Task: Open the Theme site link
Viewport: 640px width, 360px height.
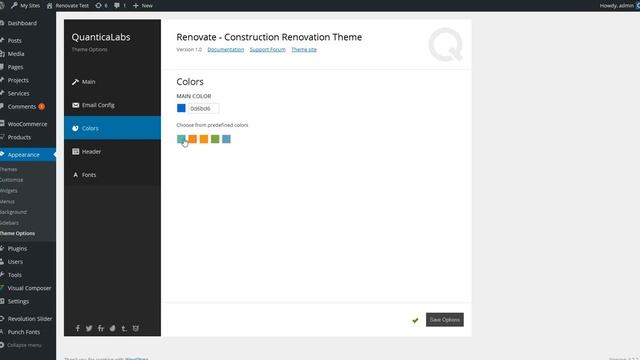Action: (304, 49)
